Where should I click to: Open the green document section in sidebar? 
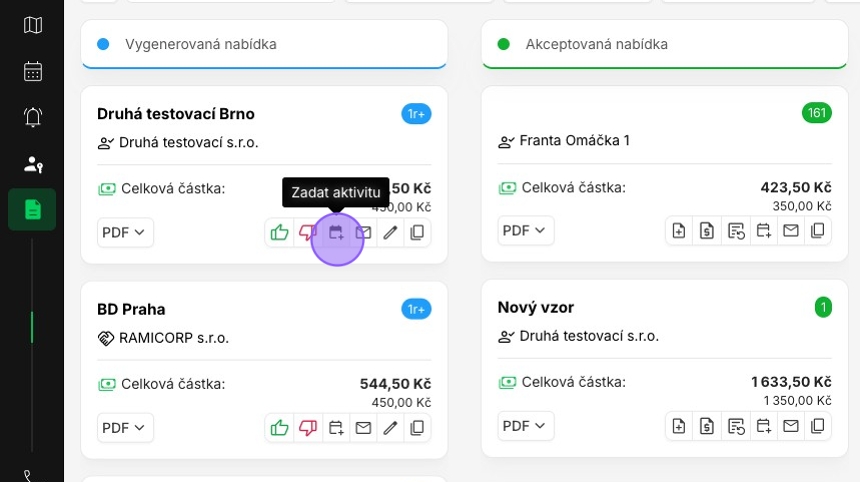[33, 209]
